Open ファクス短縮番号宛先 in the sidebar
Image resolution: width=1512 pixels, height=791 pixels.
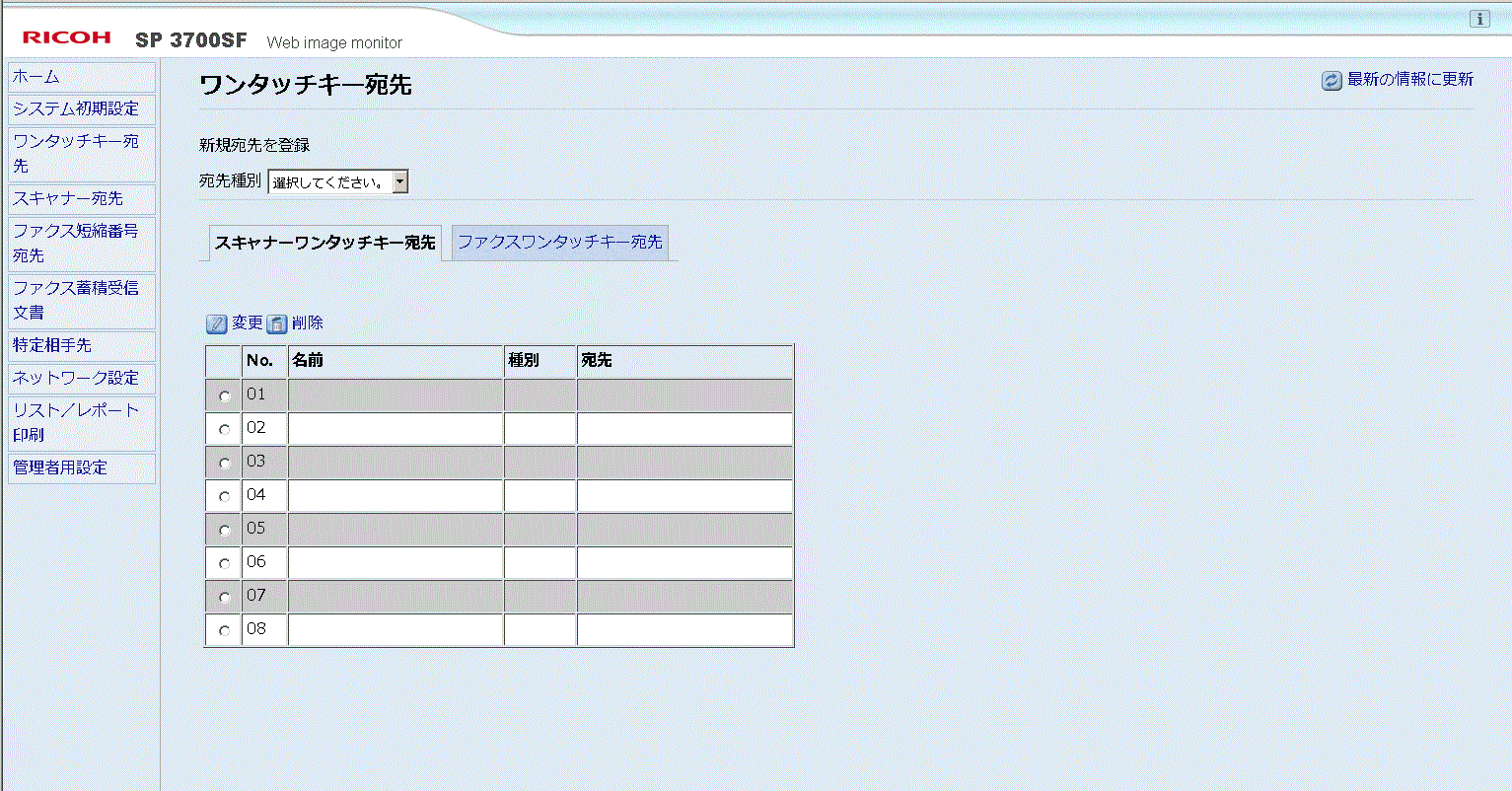coord(69,243)
